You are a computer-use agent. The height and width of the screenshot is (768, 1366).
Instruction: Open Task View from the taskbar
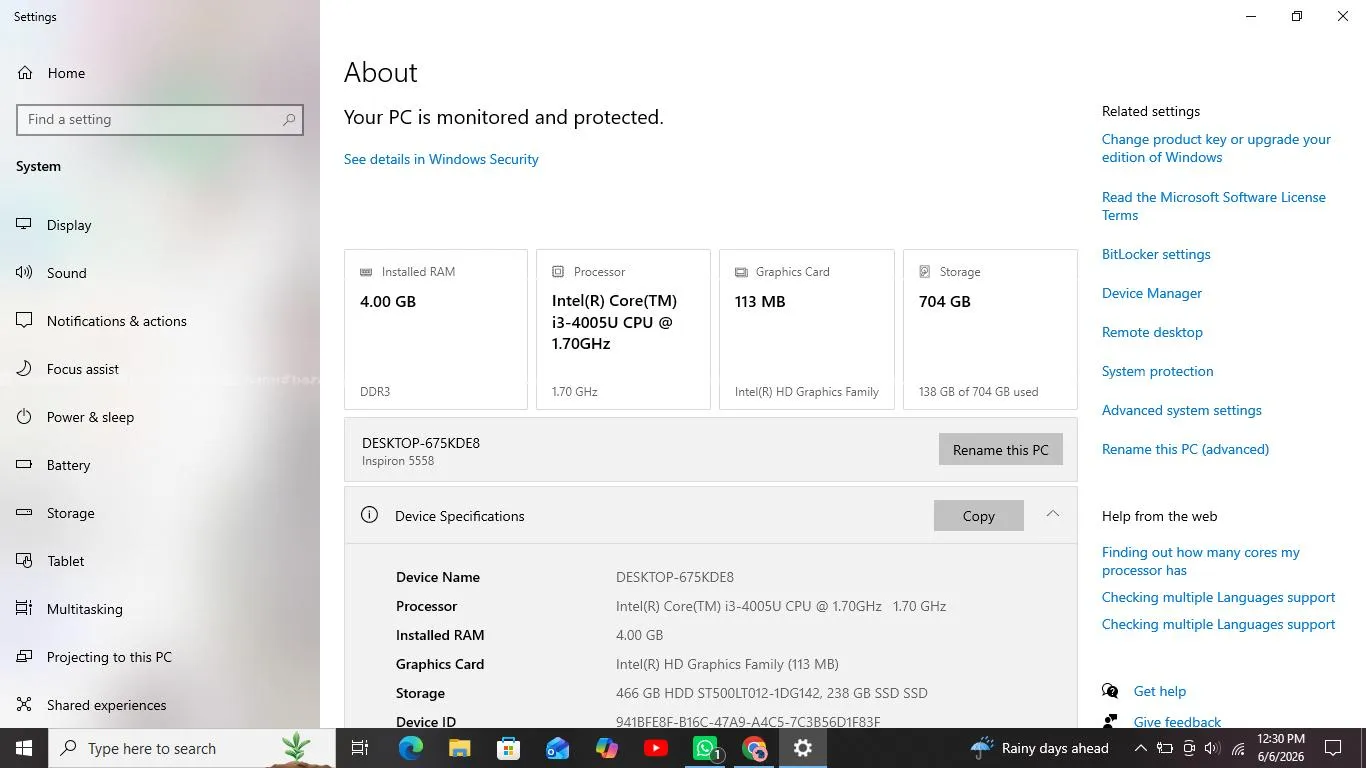tap(360, 748)
